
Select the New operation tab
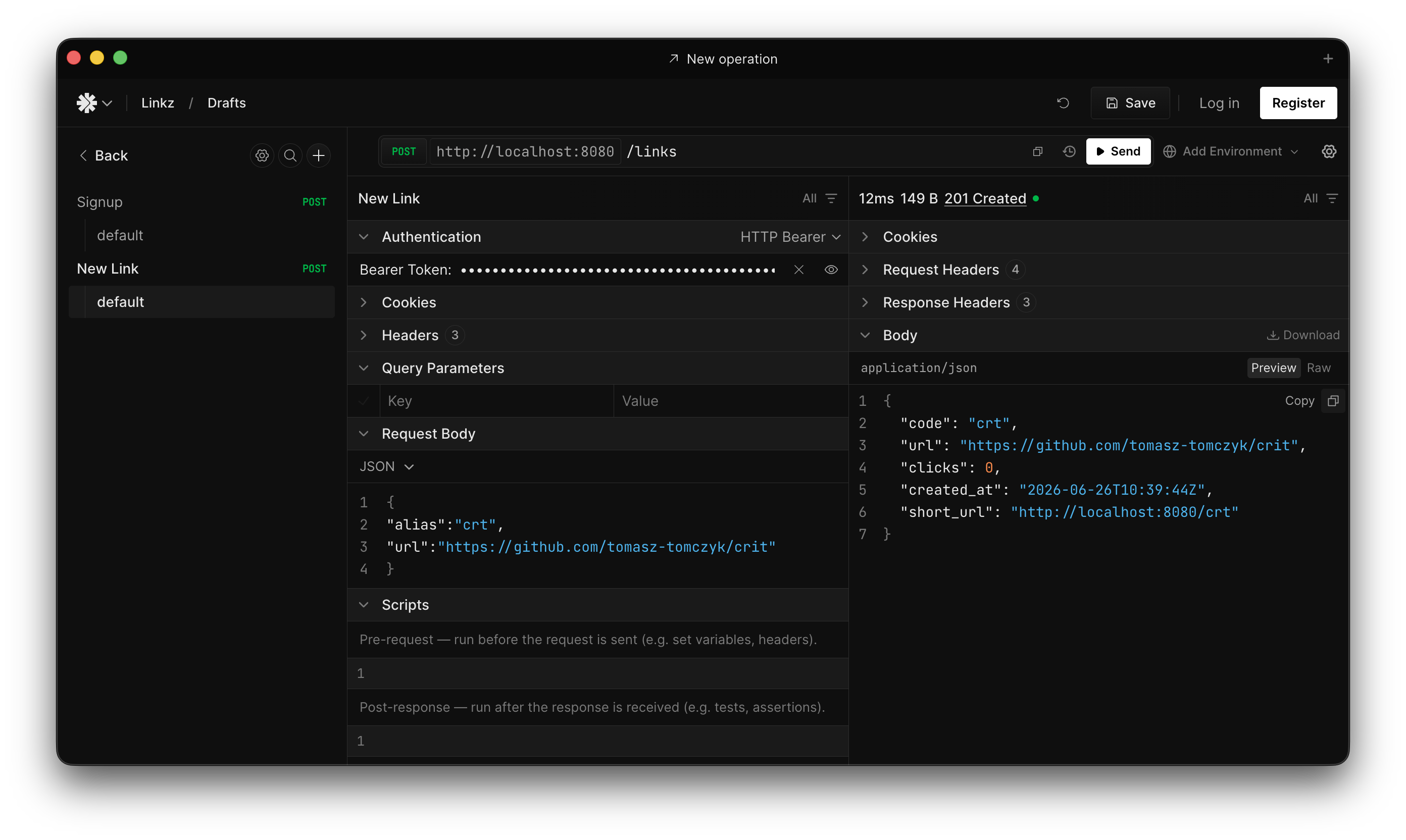[x=723, y=59]
